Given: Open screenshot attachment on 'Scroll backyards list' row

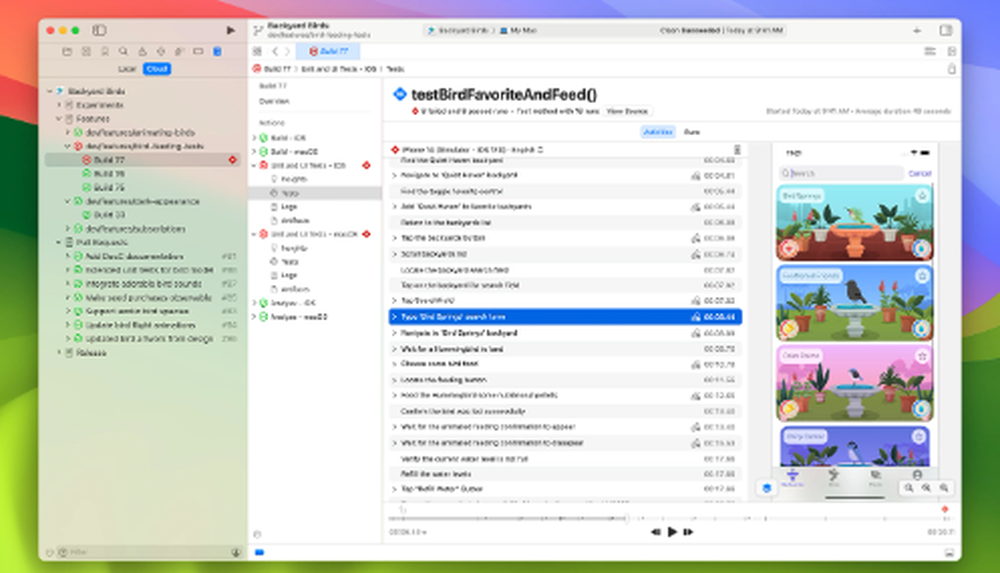Looking at the screenshot, I should (x=695, y=254).
